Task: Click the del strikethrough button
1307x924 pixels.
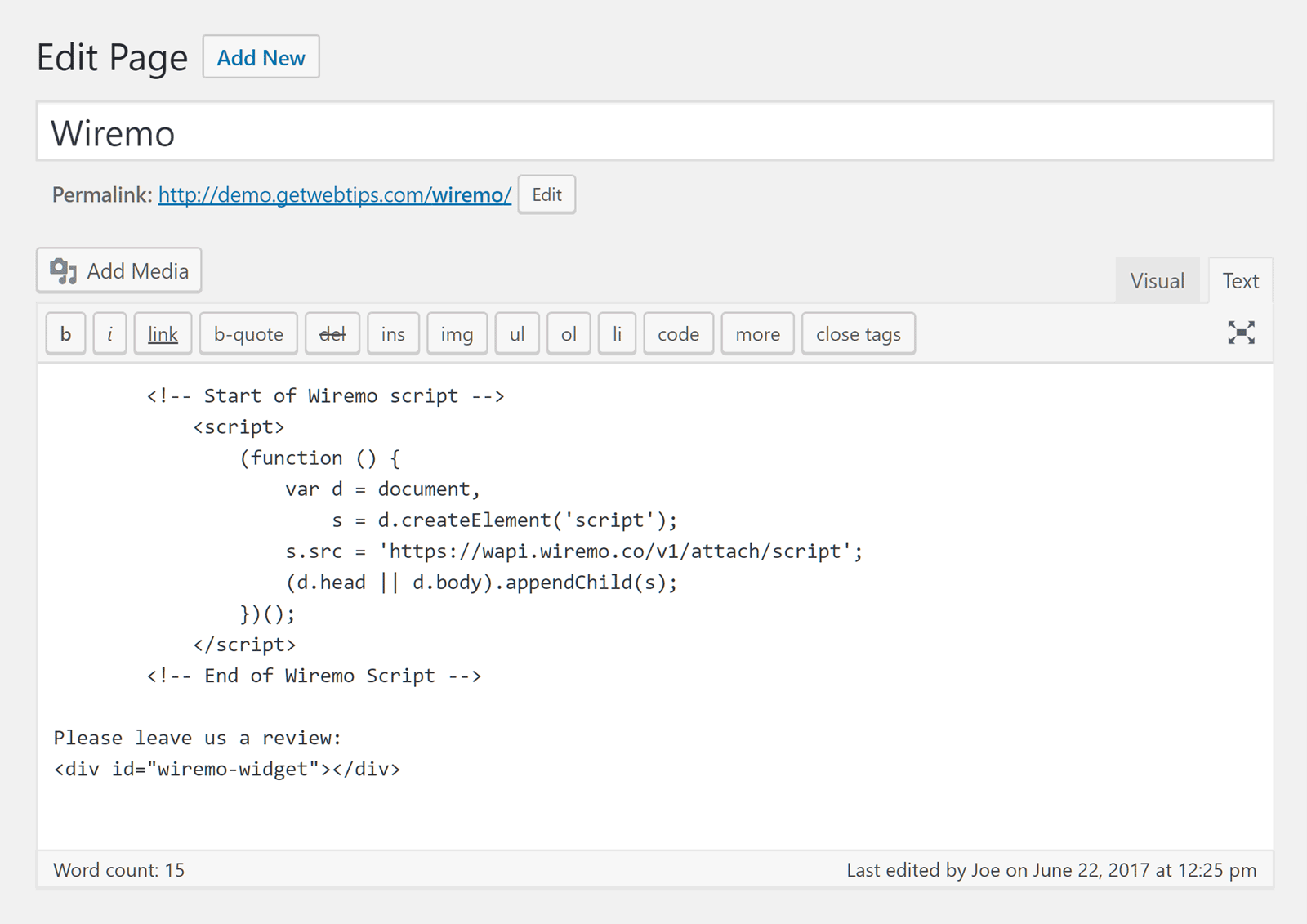Action: pos(332,334)
